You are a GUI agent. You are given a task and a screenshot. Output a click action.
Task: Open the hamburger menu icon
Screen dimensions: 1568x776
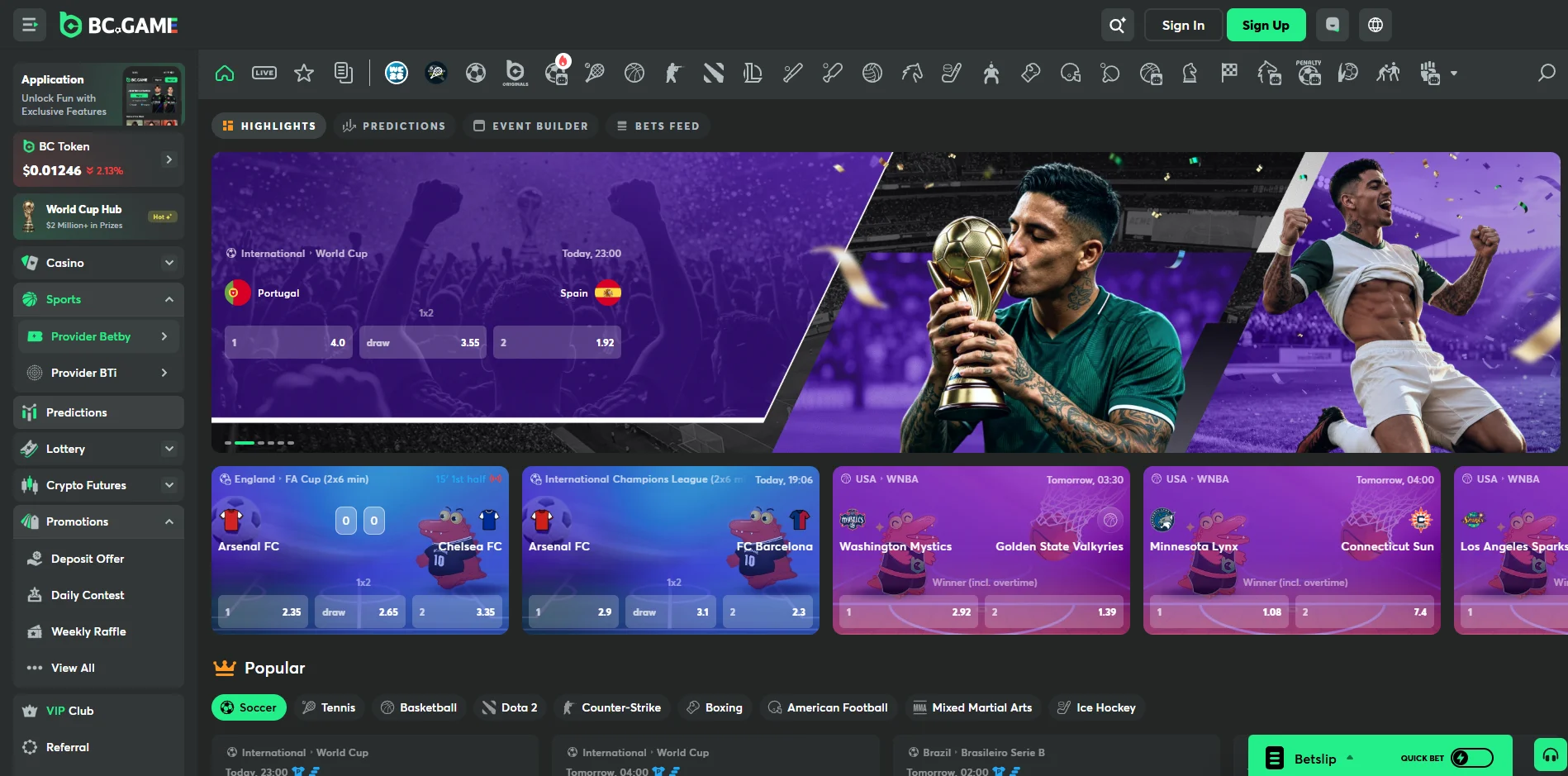[x=30, y=25]
